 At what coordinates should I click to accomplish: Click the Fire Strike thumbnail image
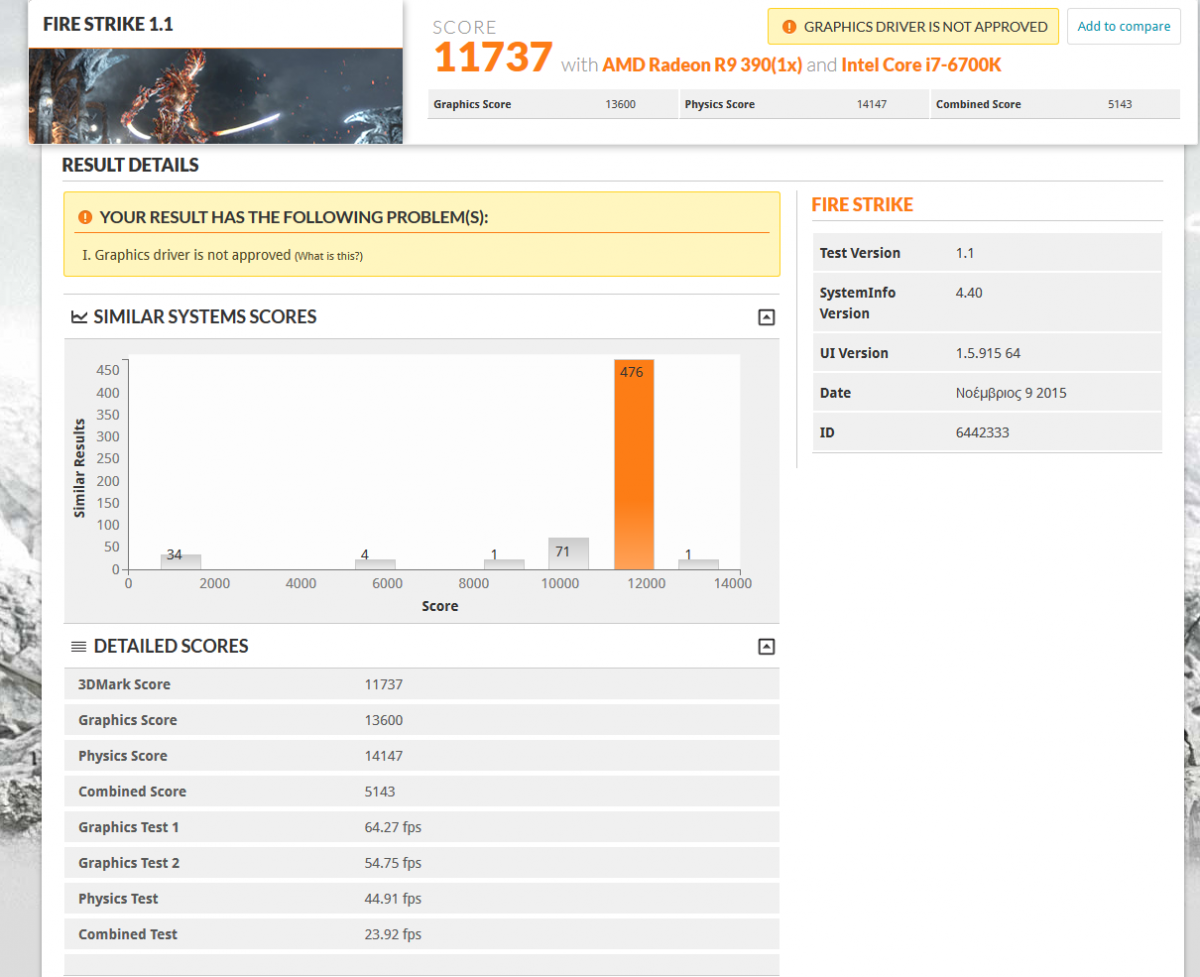click(216, 96)
